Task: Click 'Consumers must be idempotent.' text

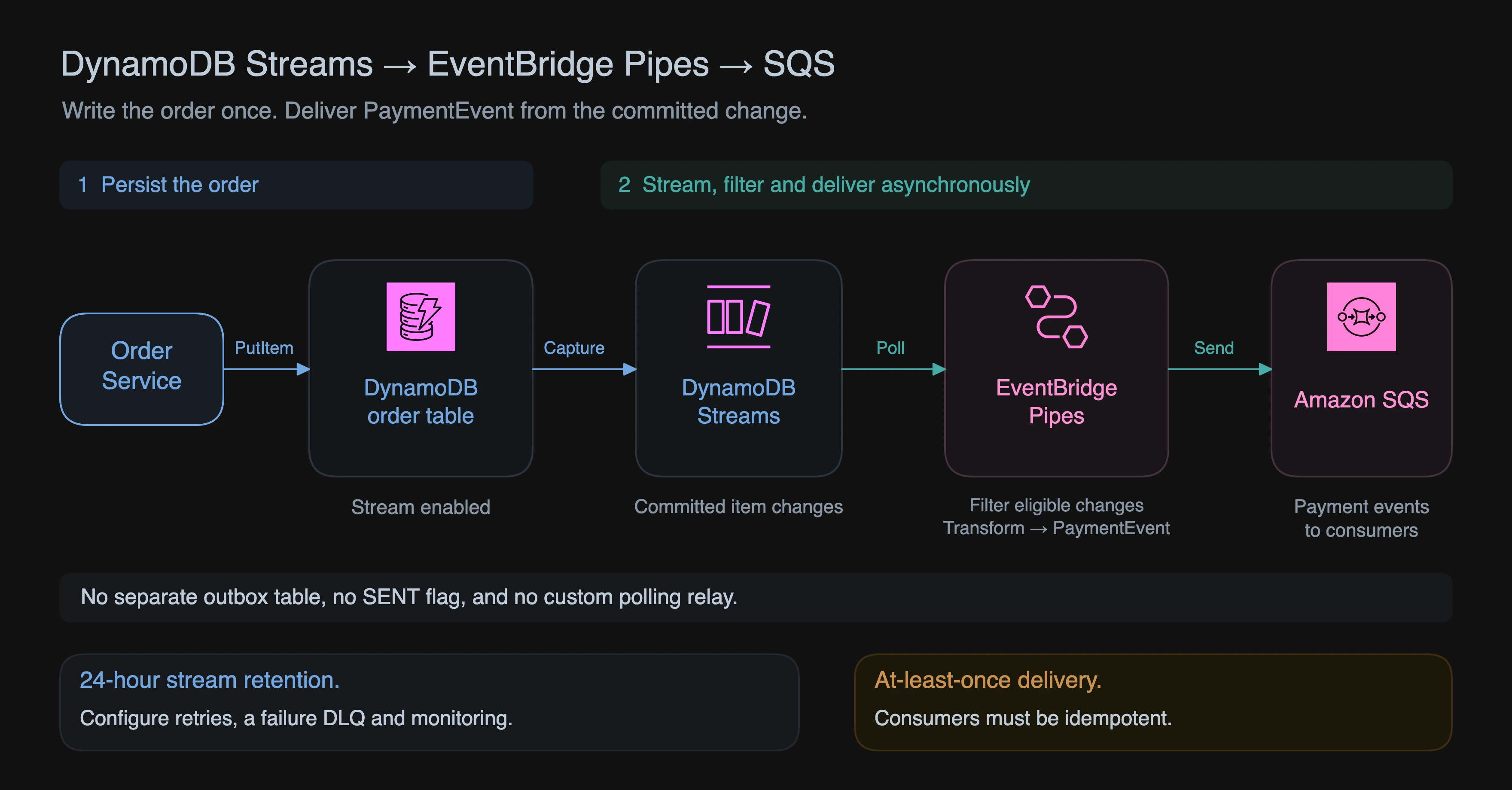Action: [x=1022, y=718]
